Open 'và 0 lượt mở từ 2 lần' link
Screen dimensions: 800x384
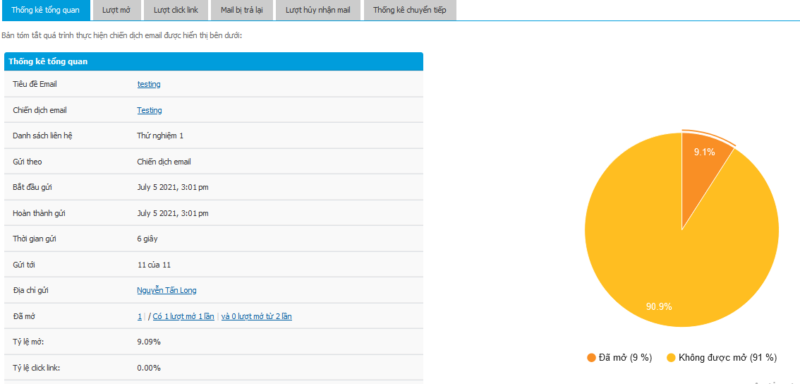[257, 316]
